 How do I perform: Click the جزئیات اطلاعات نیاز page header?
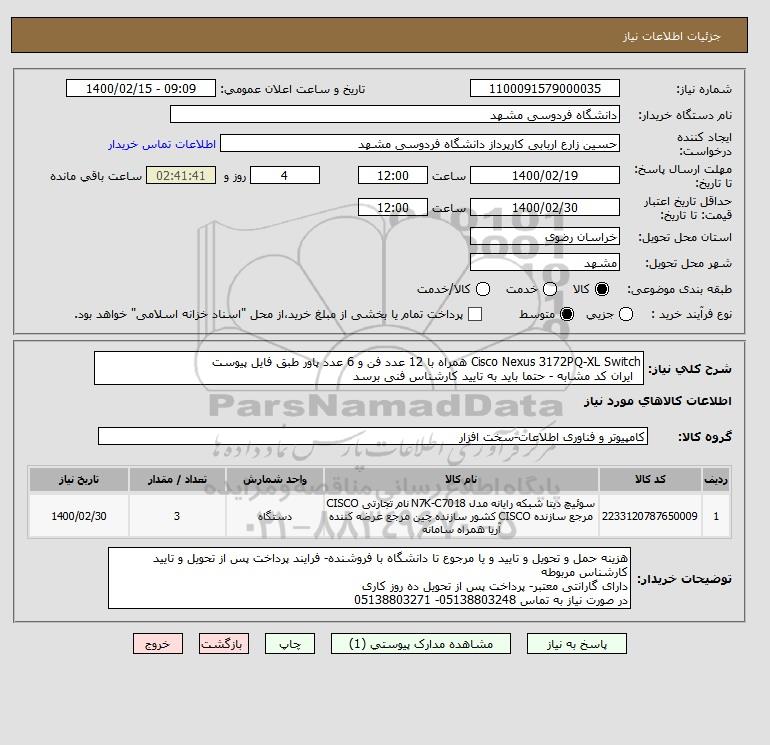379,35
